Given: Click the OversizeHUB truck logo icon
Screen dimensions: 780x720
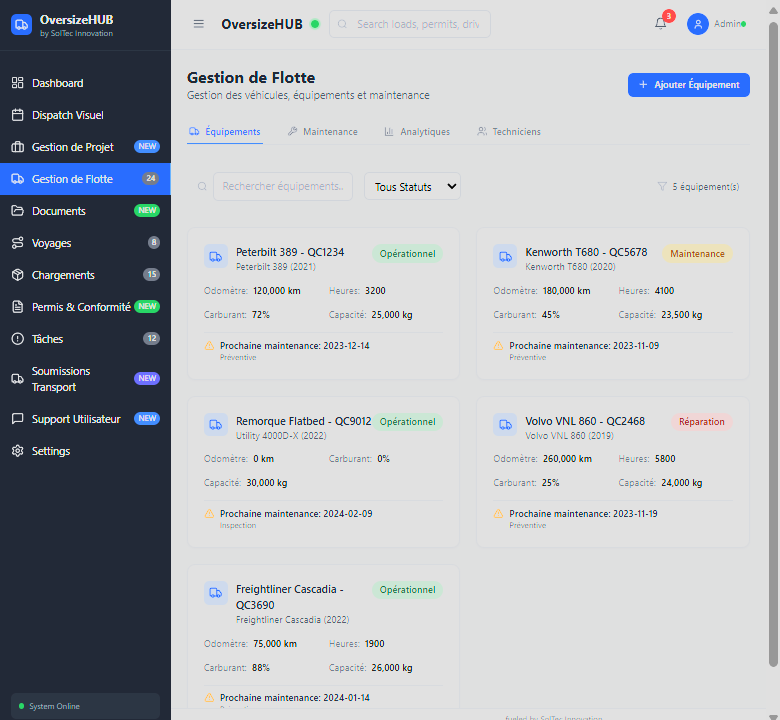Looking at the screenshot, I should coord(21,24).
